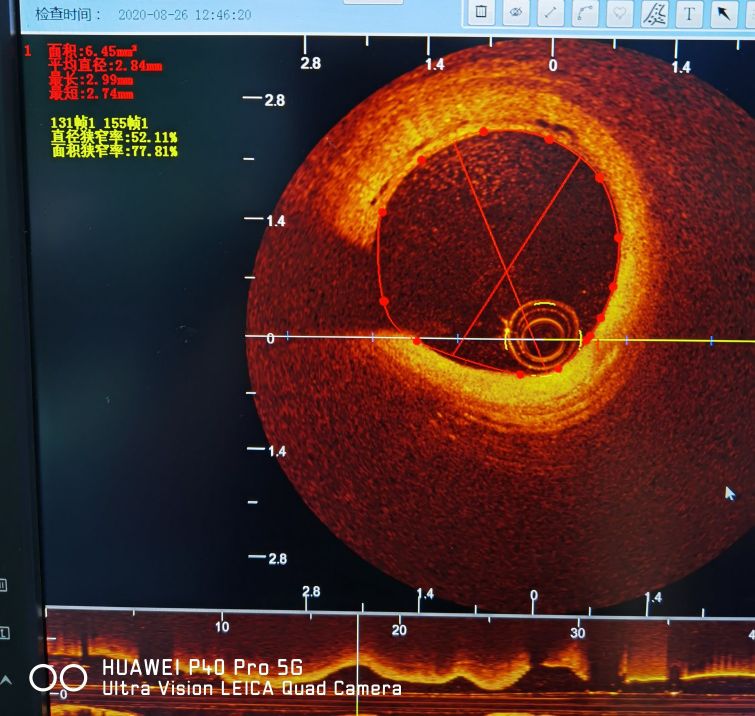Screen dimensions: 755x716
Task: Click the top contour control point of lumen
Action: [x=483, y=131]
